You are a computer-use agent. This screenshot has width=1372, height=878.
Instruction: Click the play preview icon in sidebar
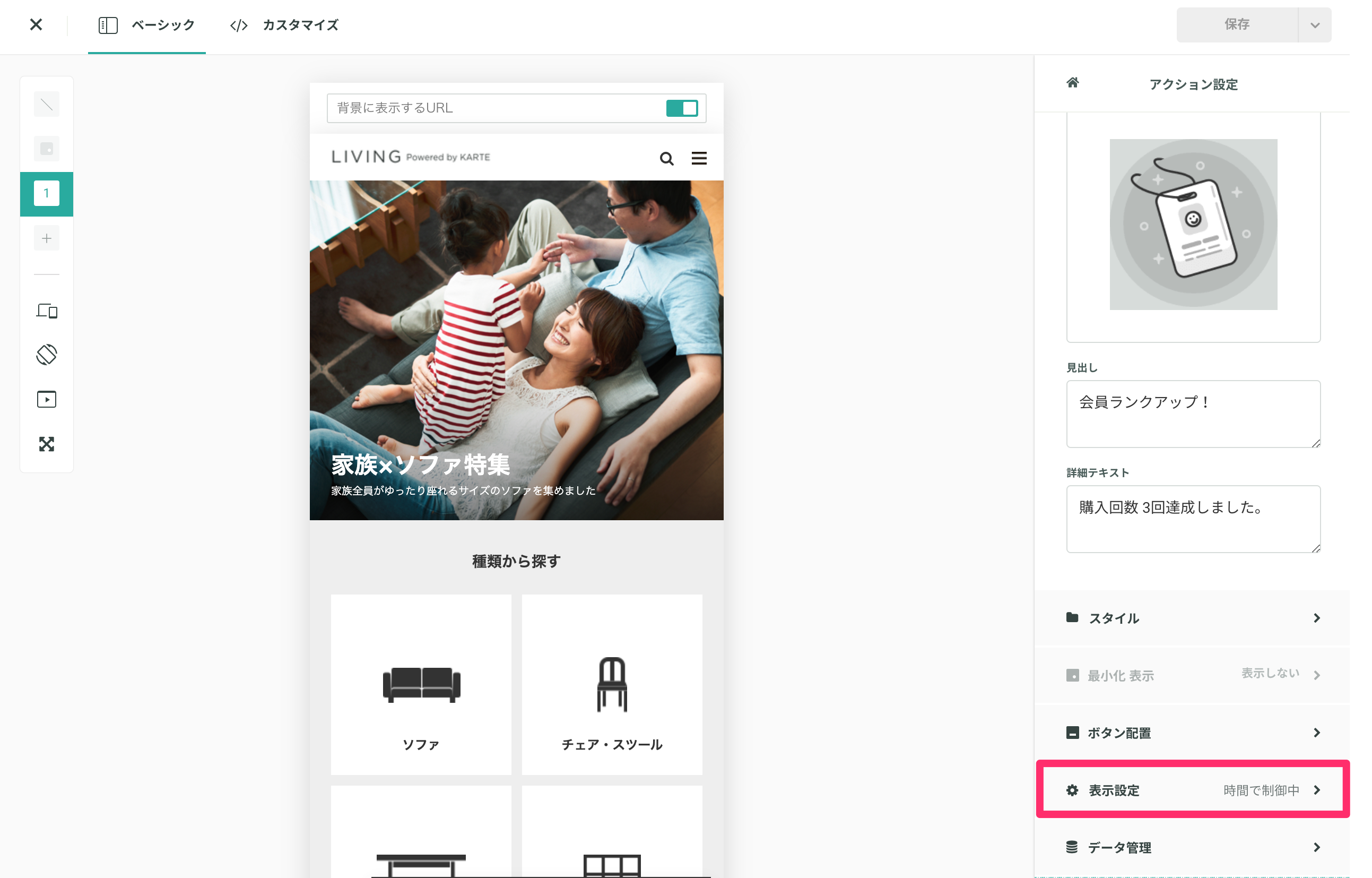tap(47, 399)
